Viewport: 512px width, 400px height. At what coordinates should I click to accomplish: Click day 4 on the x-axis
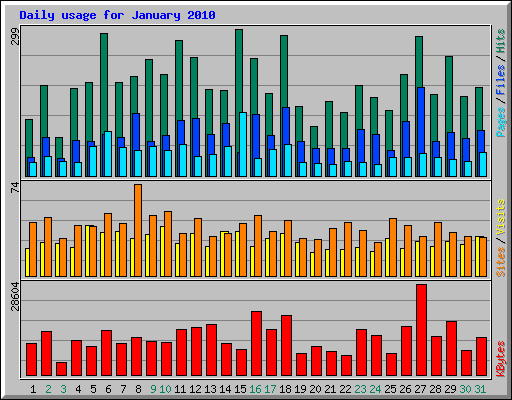pos(78,389)
